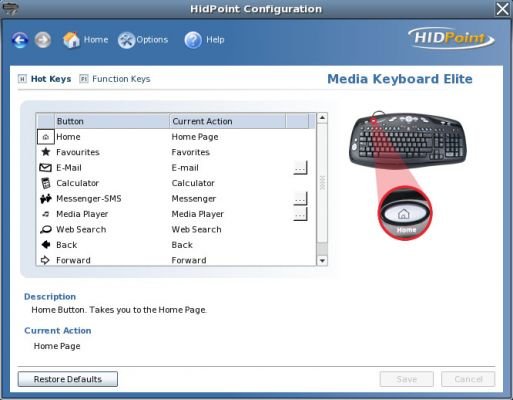Click the grey forward arrow icon
This screenshot has height=400, width=513.
pyautogui.click(x=43, y=40)
